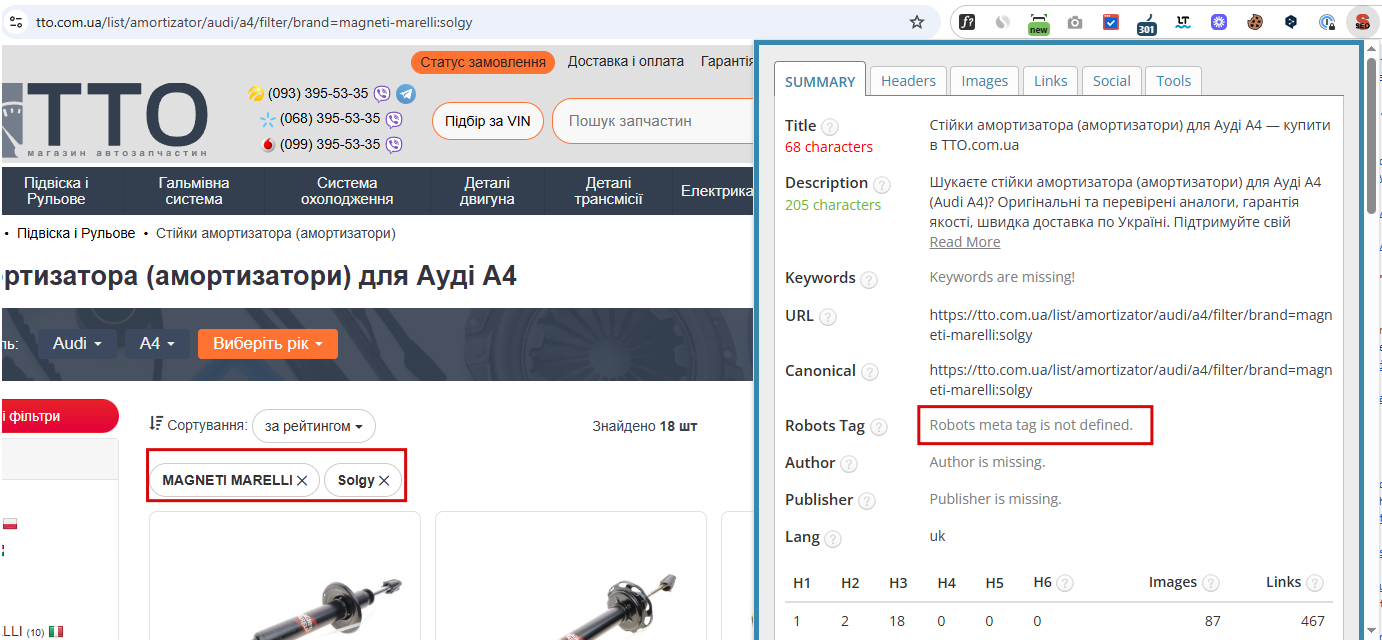Switch to the Images tab
The height and width of the screenshot is (640, 1382).
pos(985,81)
